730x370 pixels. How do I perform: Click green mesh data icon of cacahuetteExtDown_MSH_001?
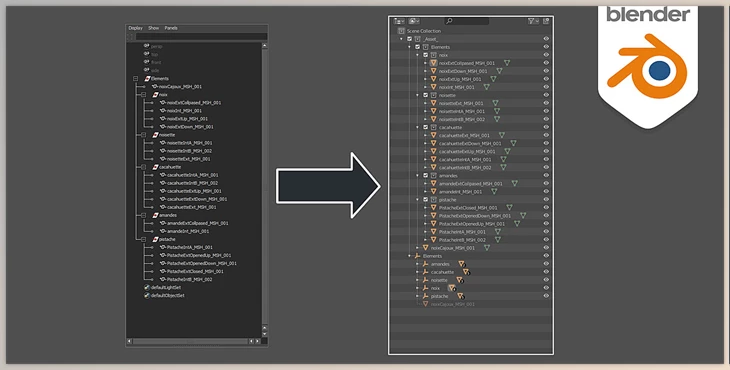513,143
